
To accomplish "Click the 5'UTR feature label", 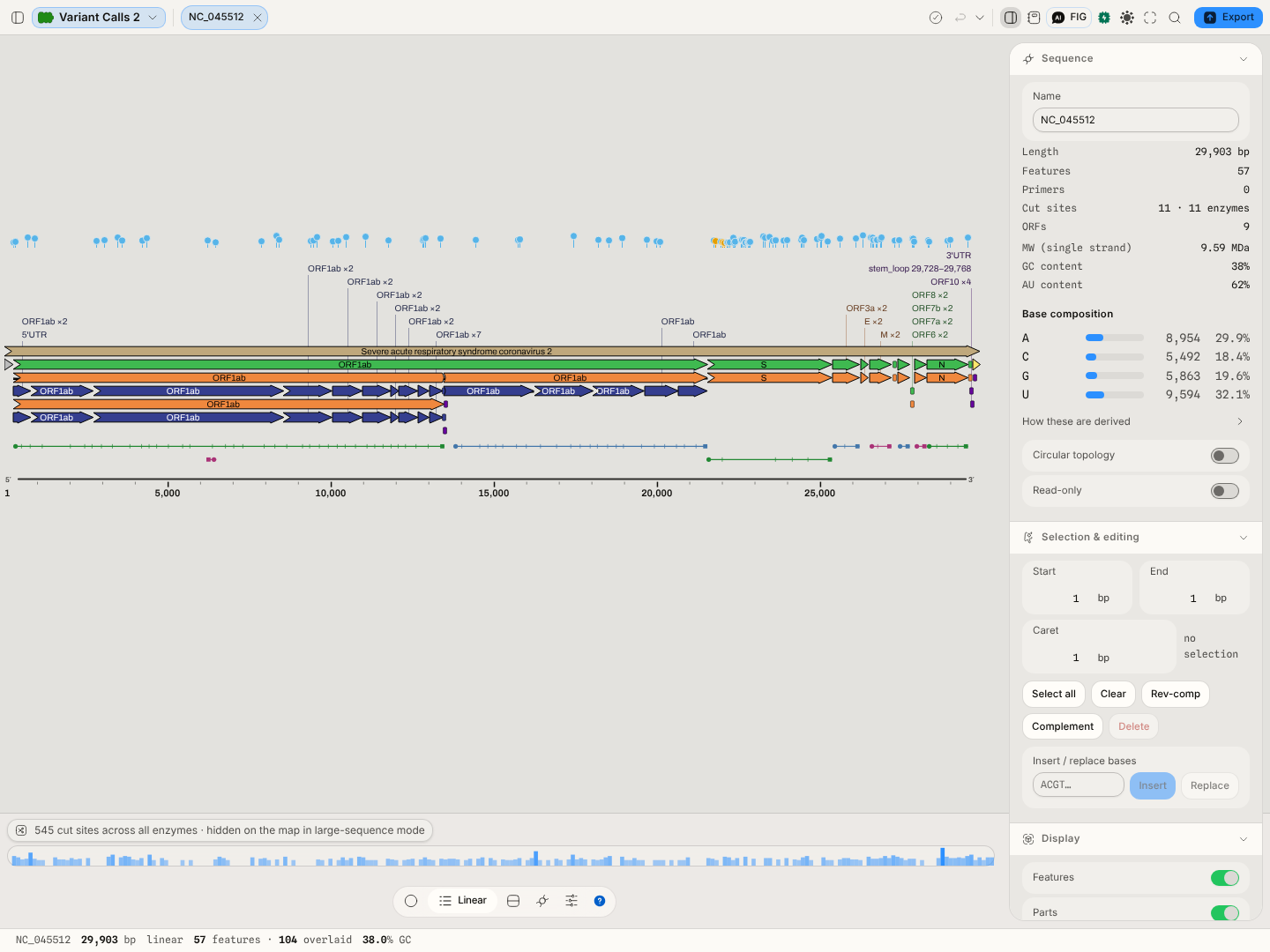I will click(34, 335).
